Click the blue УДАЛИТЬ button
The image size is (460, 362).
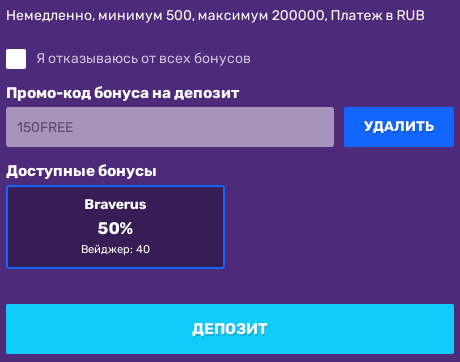tap(399, 127)
